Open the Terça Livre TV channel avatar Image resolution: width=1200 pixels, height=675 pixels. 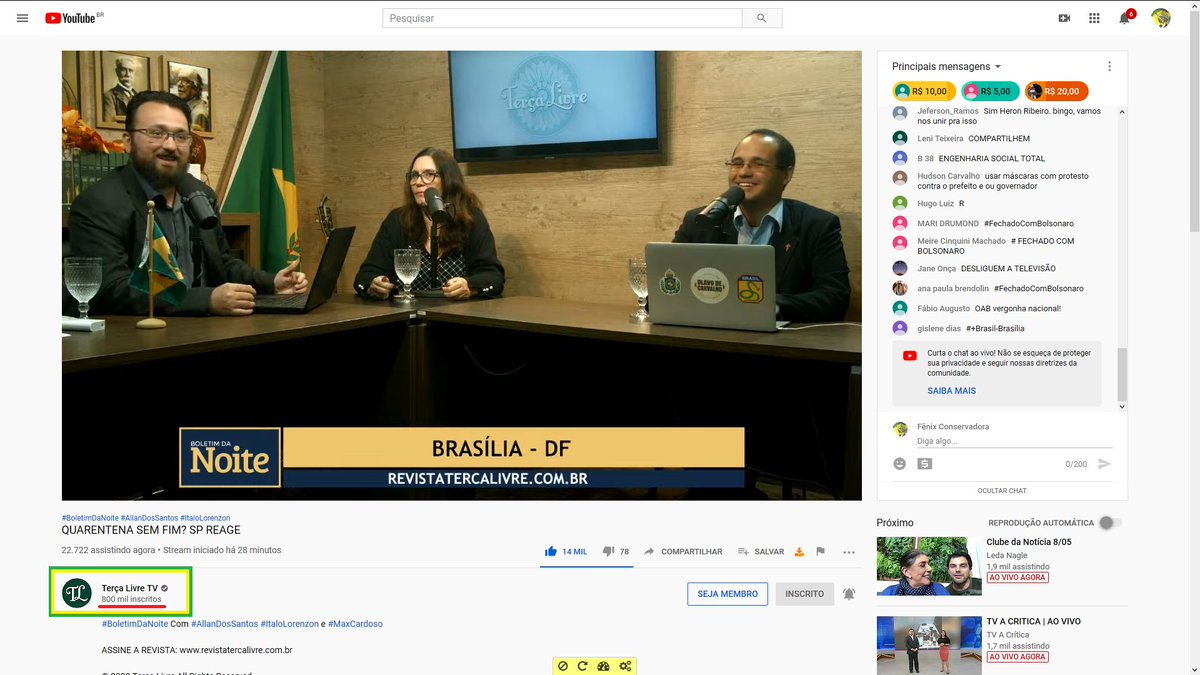[x=77, y=593]
